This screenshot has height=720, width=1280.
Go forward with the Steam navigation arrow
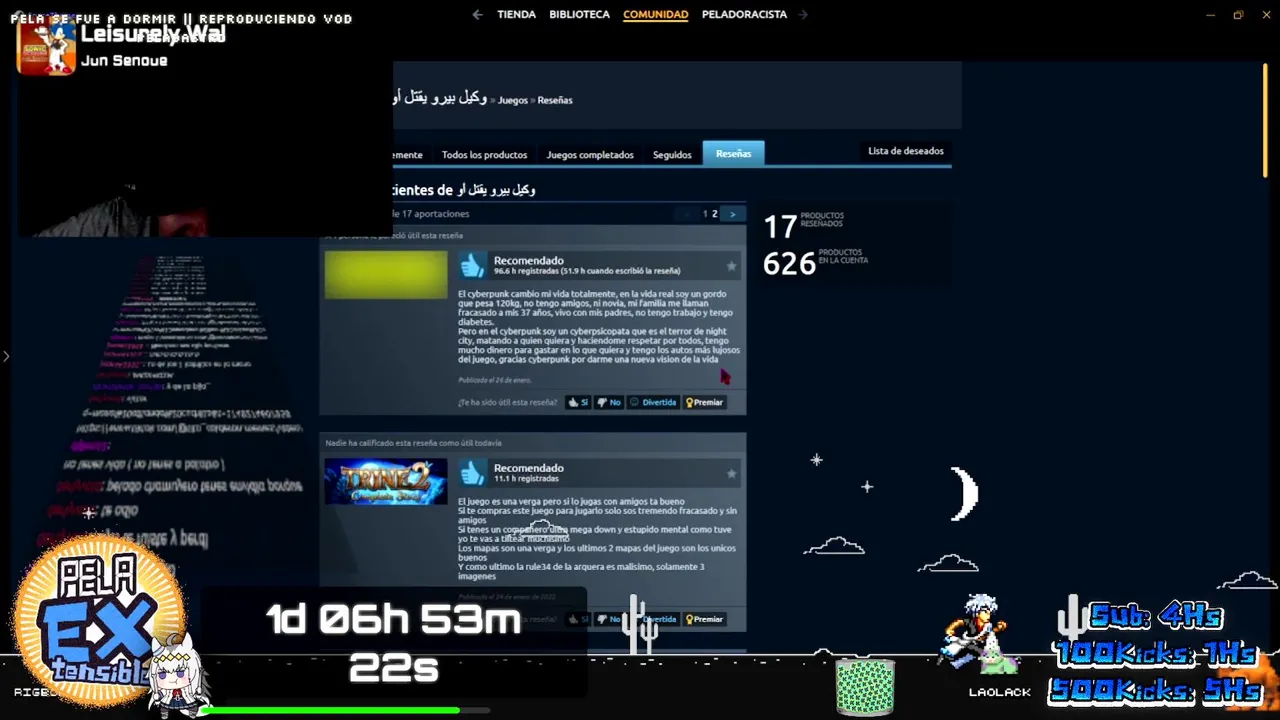point(803,14)
